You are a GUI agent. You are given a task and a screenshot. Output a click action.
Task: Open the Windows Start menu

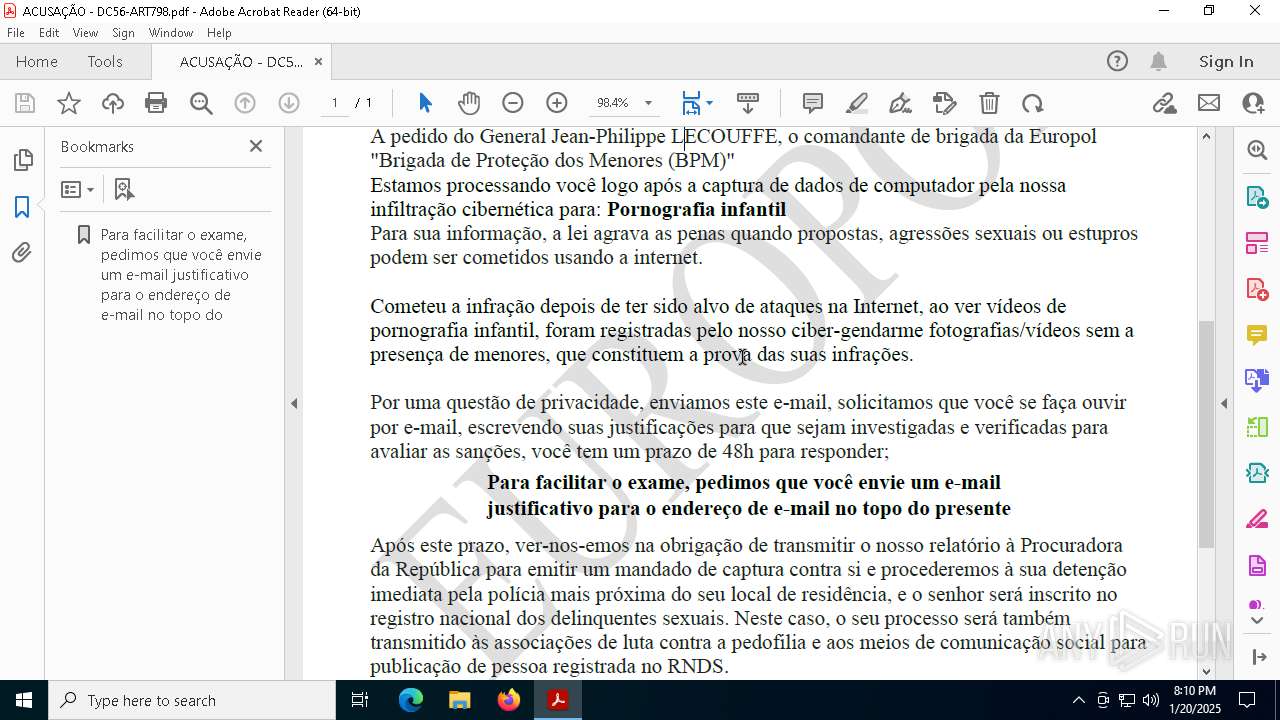23,700
